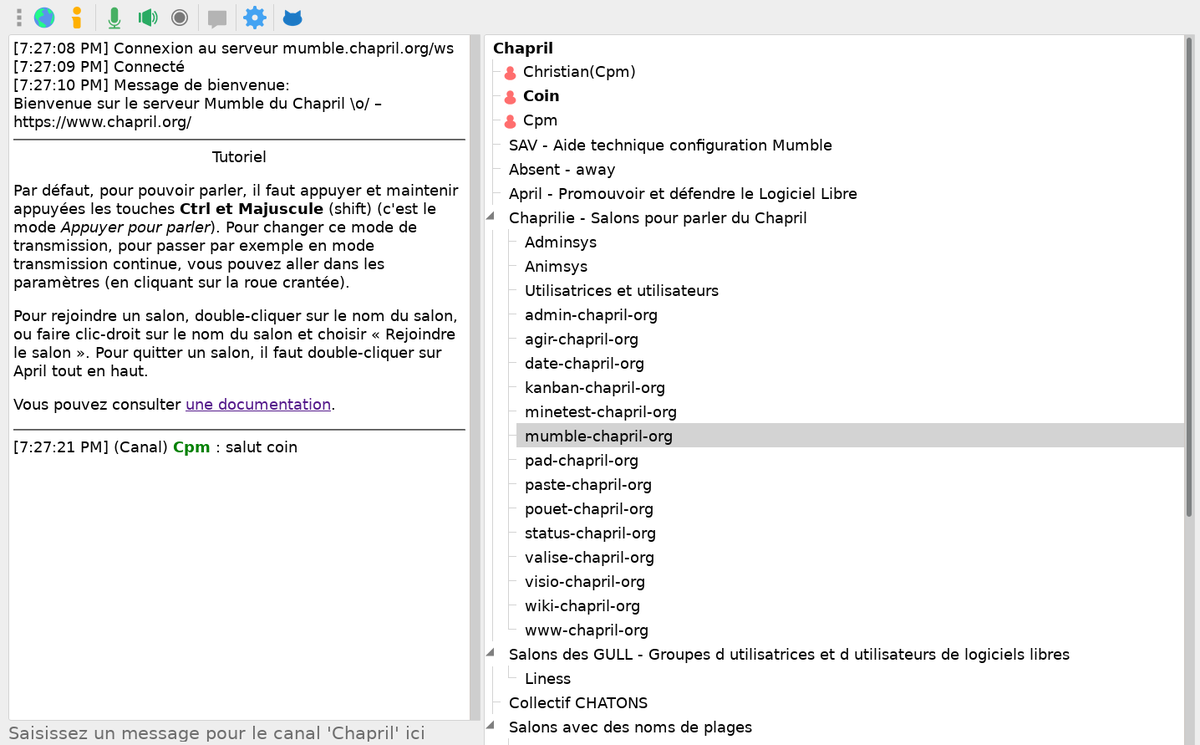Image resolution: width=1200 pixels, height=745 pixels.
Task: Select the visio-chapril-org channel
Action: pyautogui.click(x=585, y=581)
